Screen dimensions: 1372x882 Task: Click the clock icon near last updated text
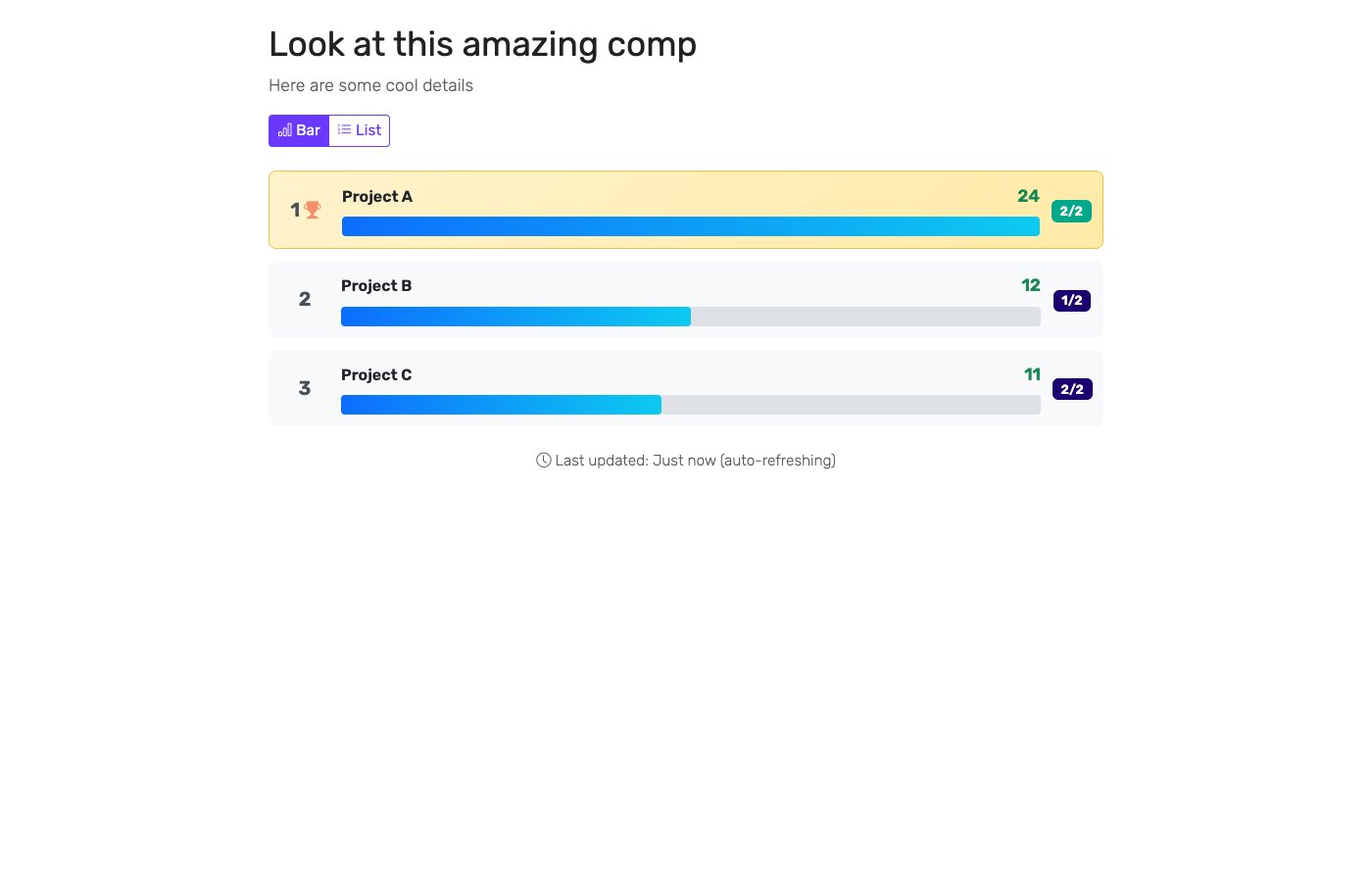click(543, 460)
